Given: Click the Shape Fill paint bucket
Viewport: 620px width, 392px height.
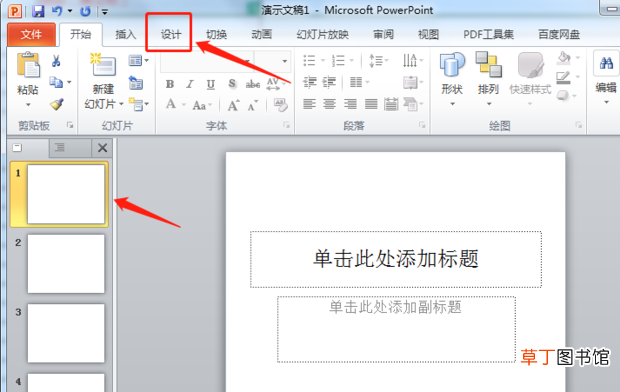Looking at the screenshot, I should [x=564, y=58].
